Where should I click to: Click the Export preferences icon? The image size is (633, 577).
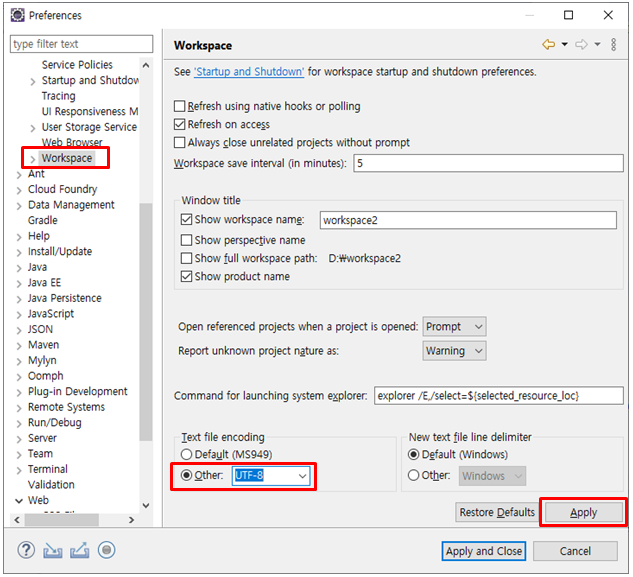click(80, 550)
